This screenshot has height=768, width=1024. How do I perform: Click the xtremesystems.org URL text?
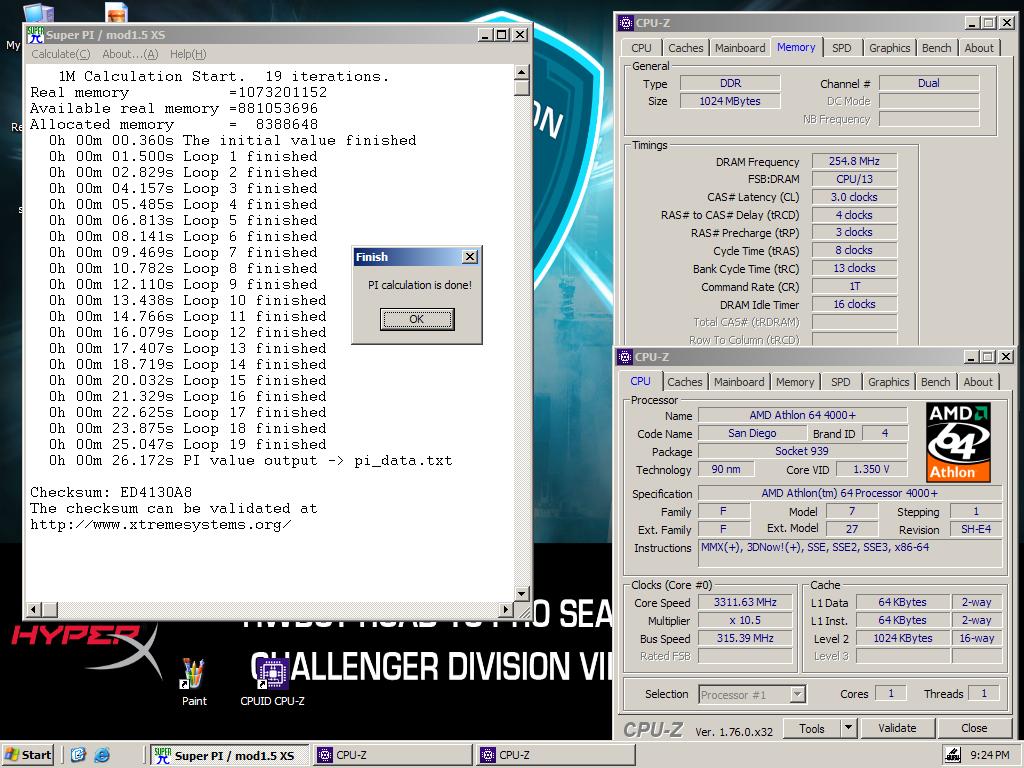(161, 524)
